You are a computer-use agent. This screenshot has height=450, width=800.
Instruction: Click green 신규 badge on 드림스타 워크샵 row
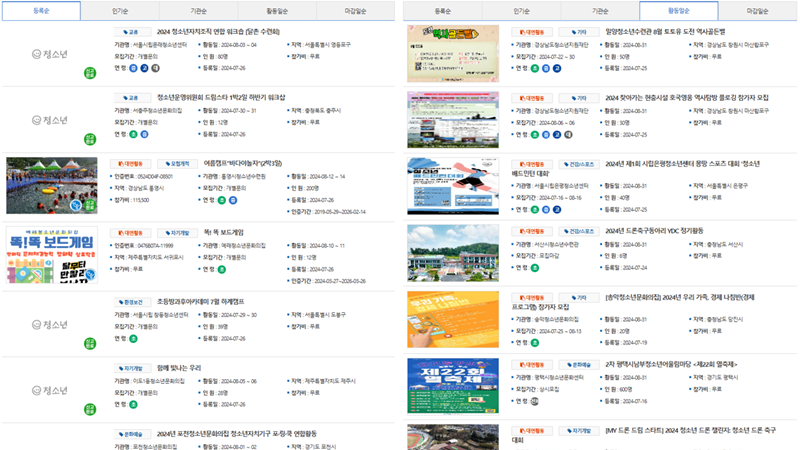click(90, 139)
